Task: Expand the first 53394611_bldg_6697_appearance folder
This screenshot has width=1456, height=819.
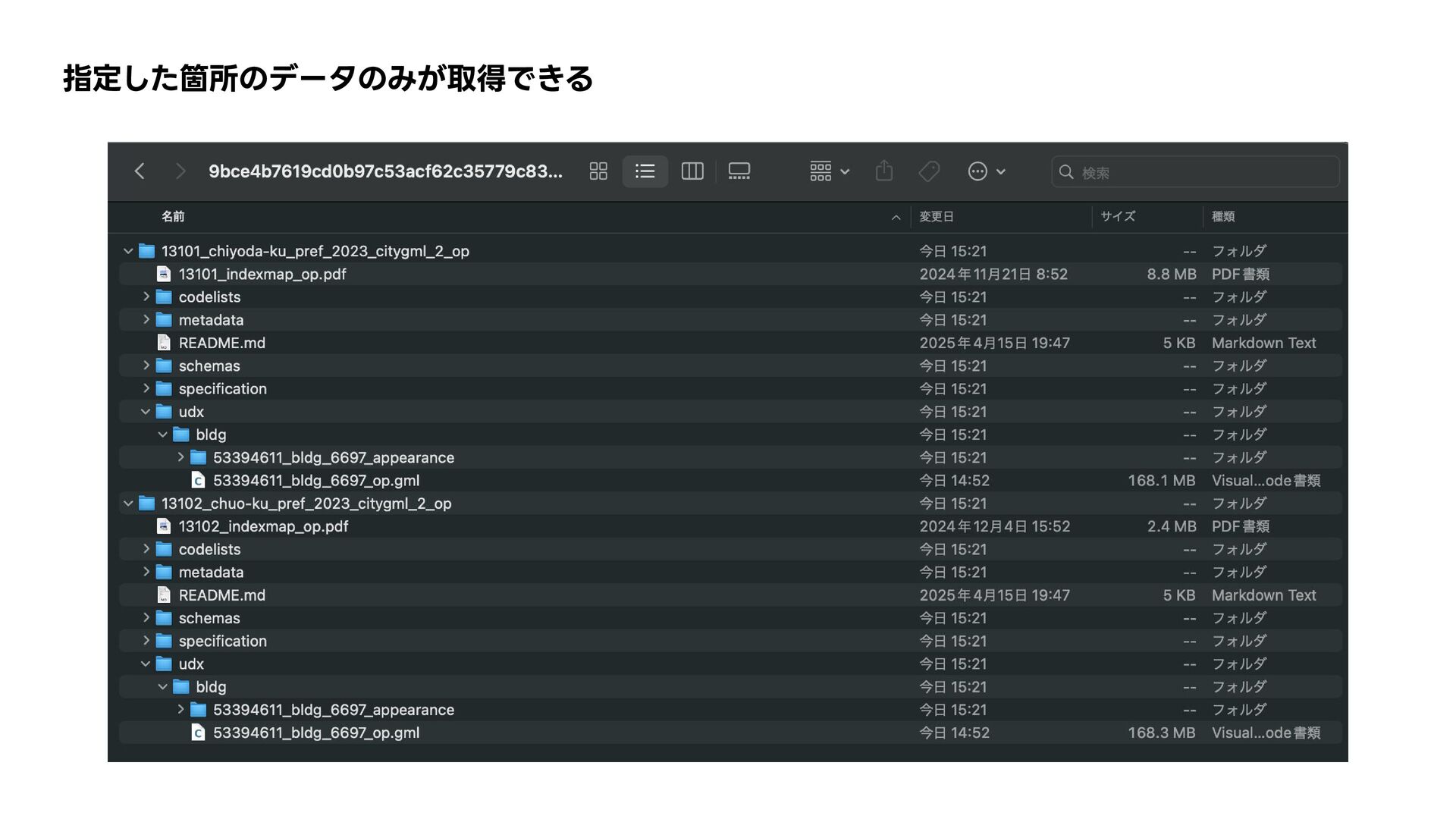Action: click(x=180, y=457)
